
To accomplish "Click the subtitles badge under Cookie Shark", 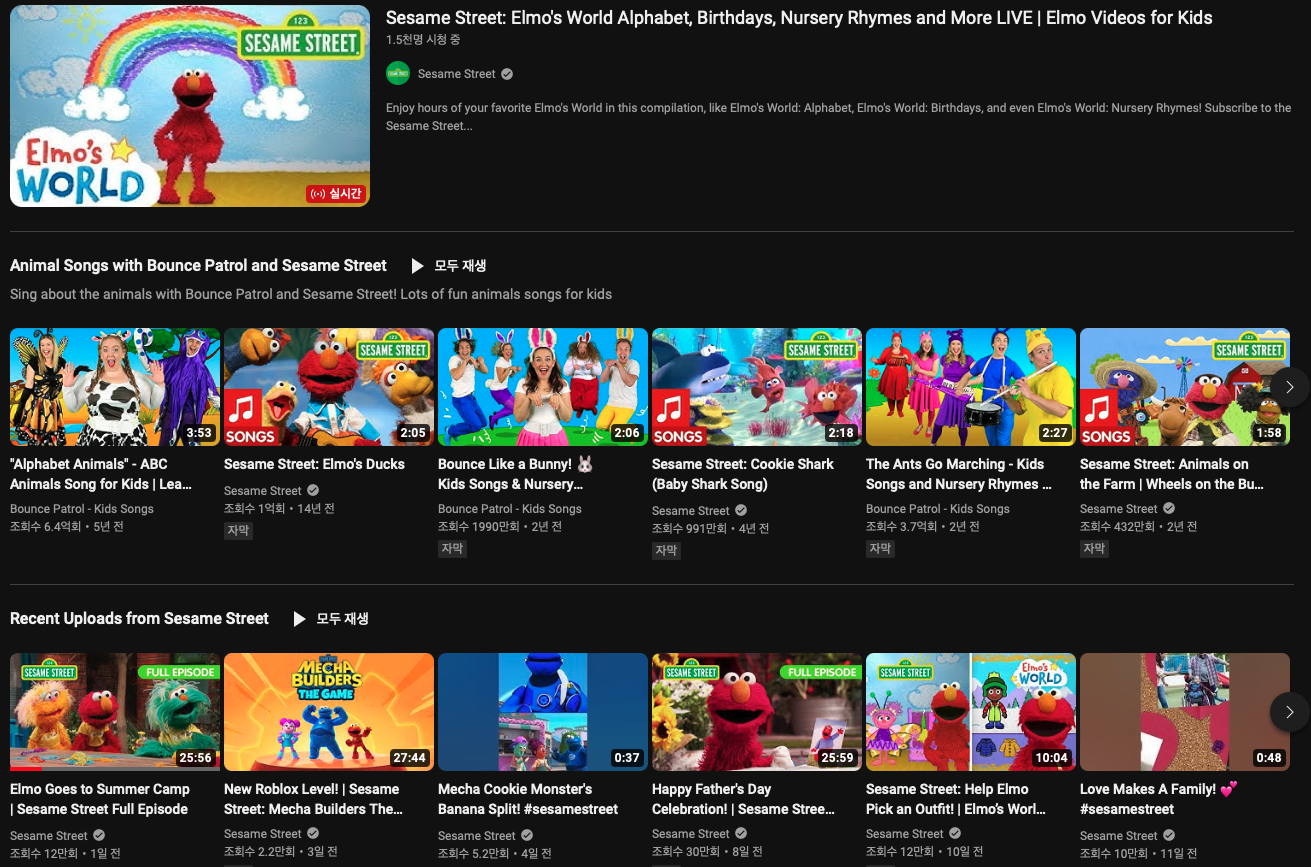I will [666, 551].
